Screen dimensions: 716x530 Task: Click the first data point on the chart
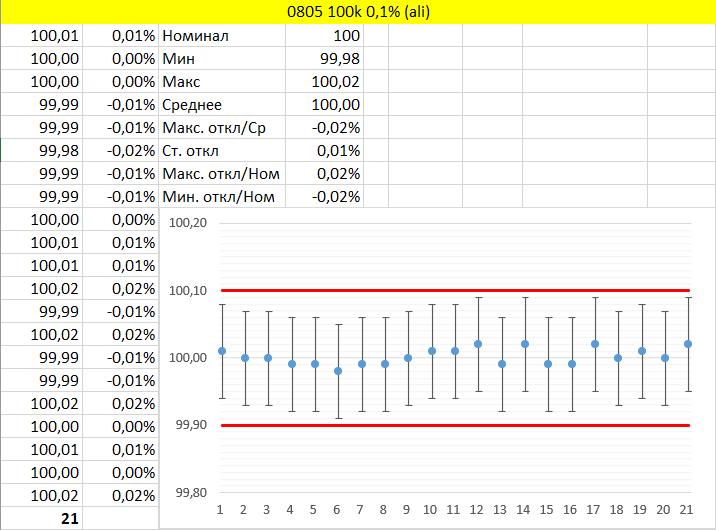[x=222, y=351]
